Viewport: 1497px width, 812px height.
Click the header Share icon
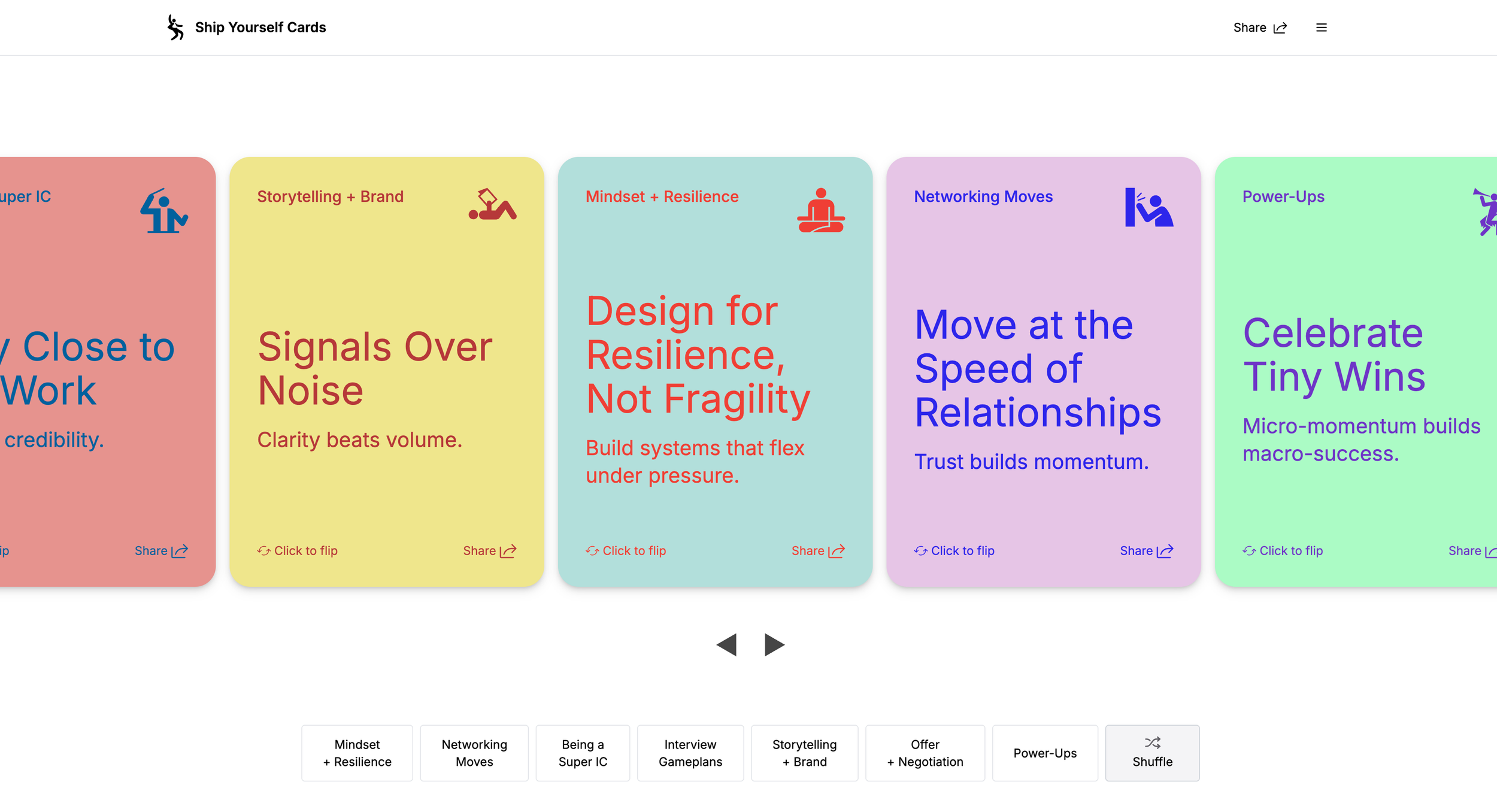1280,28
